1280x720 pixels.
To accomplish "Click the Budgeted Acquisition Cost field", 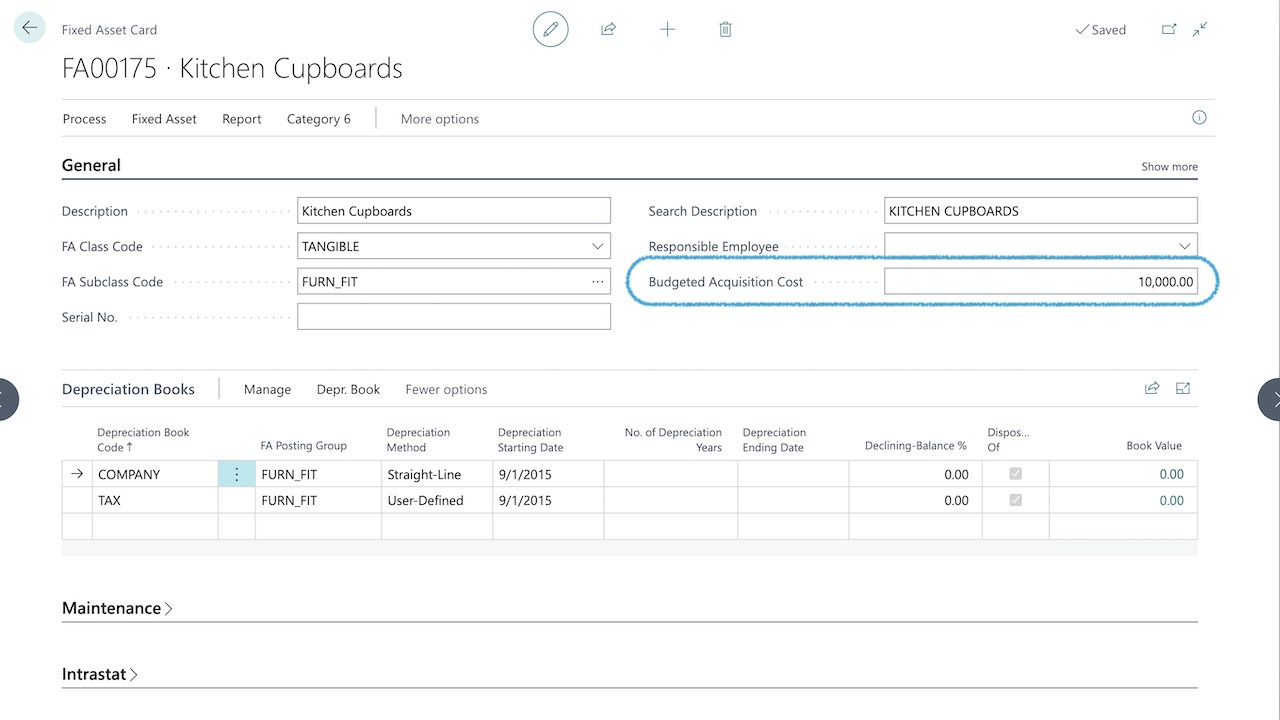I will 1040,282.
